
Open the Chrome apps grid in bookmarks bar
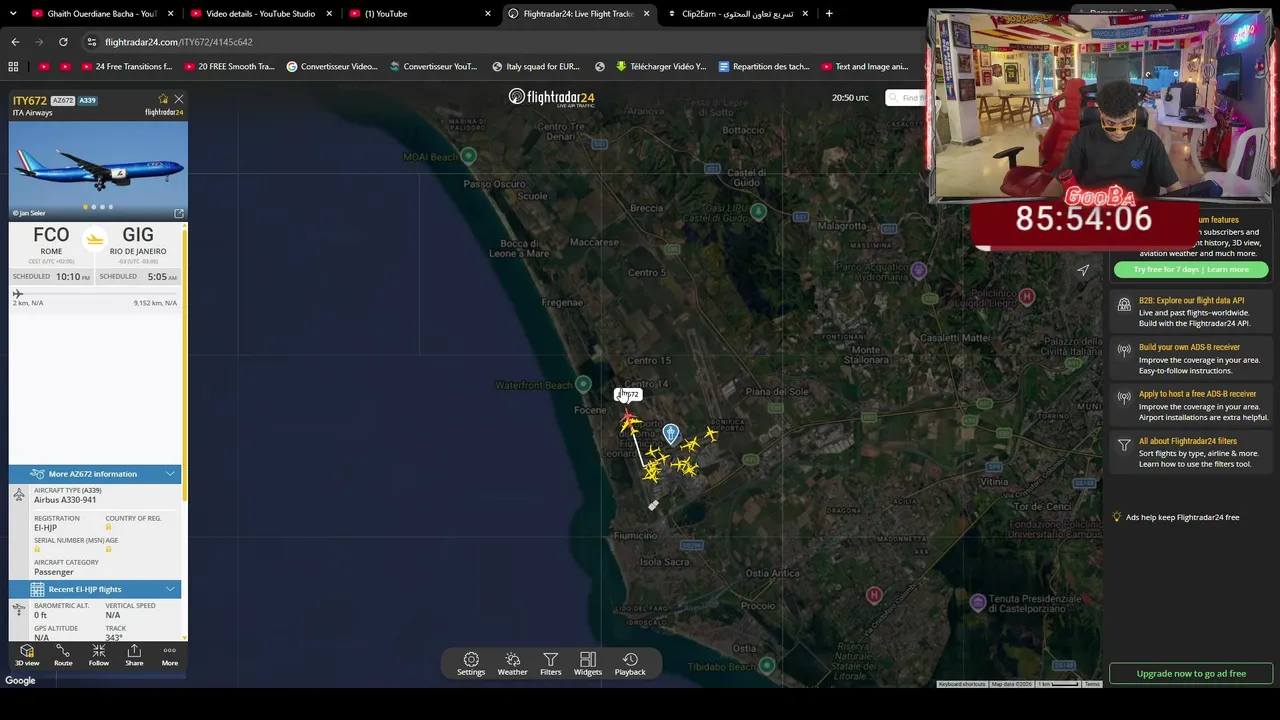click(x=13, y=67)
